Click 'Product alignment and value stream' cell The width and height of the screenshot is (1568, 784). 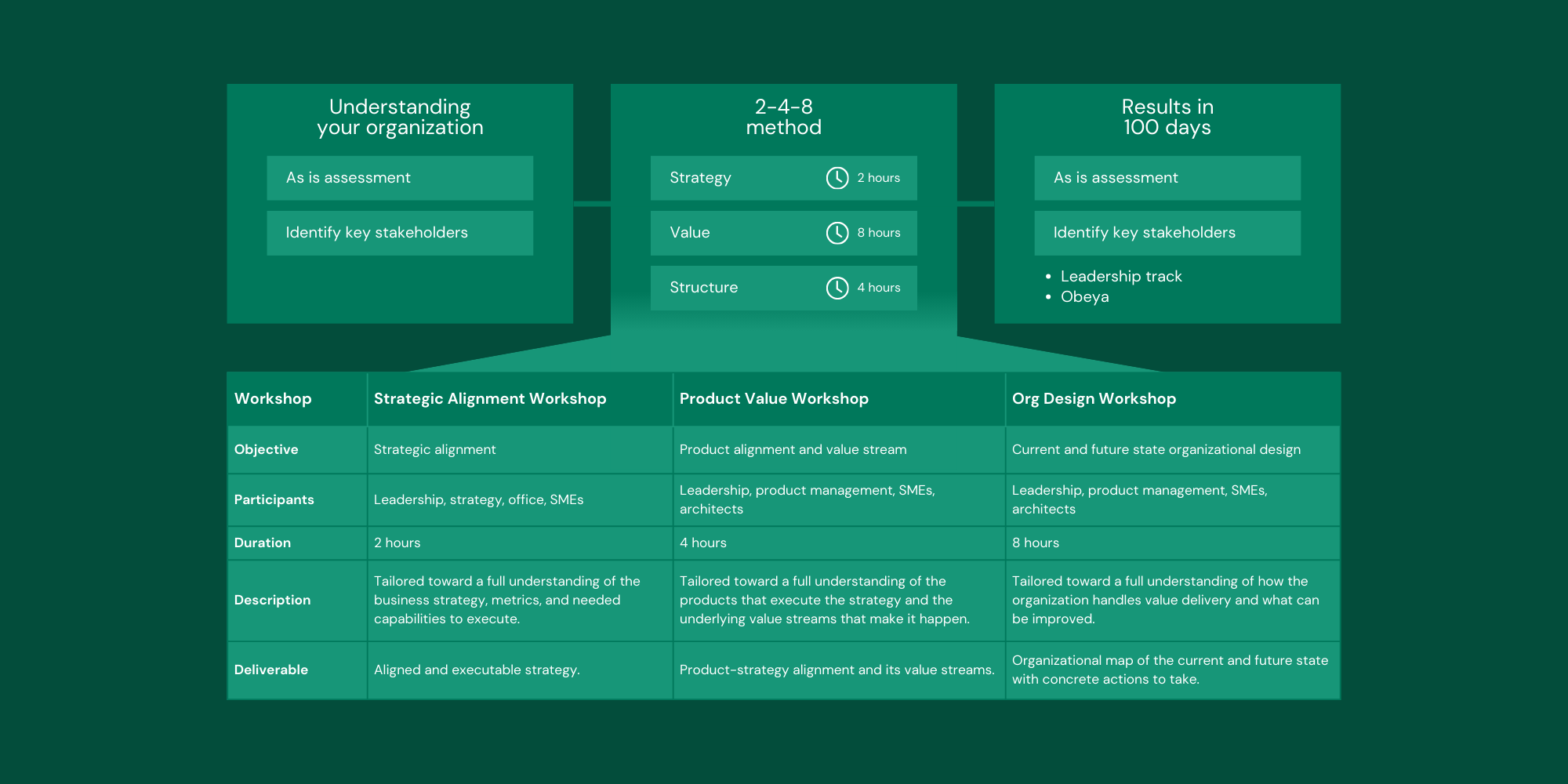tap(839, 450)
